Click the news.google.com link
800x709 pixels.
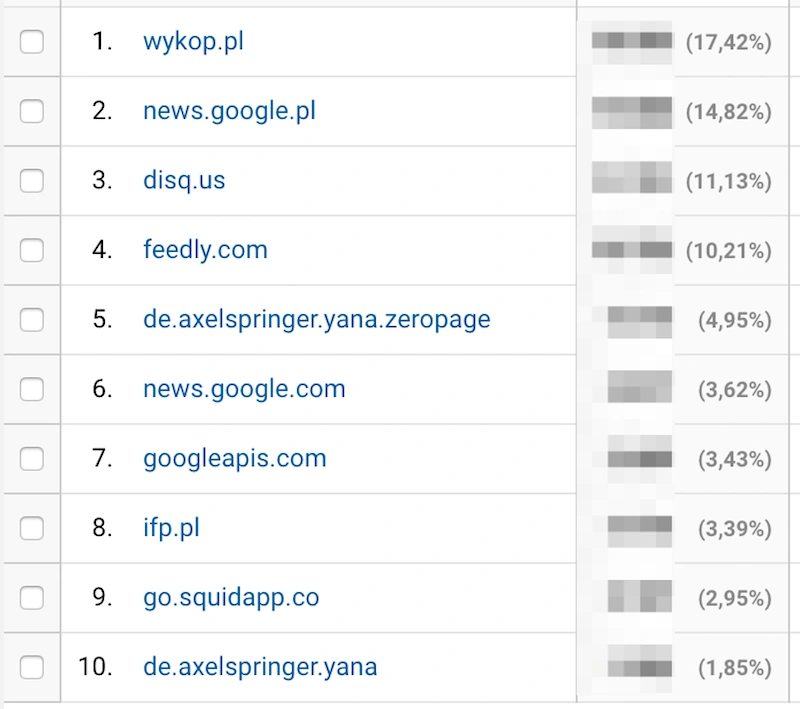[x=244, y=389]
